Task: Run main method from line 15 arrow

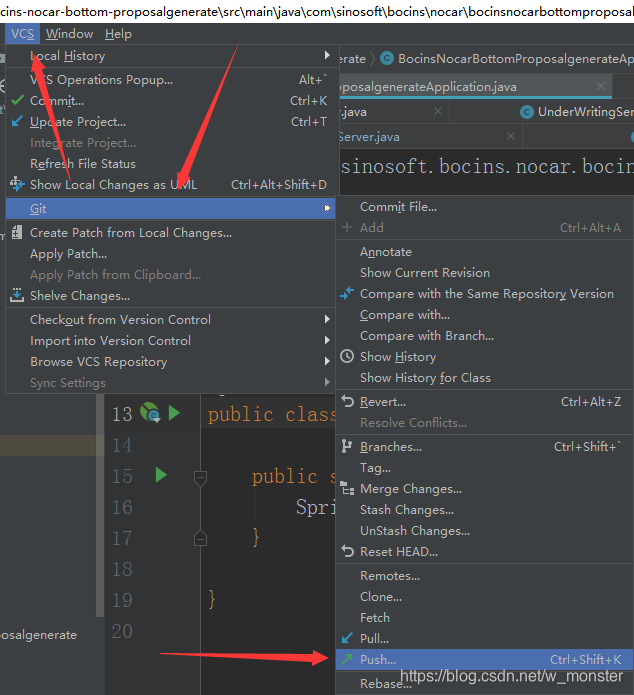Action: [161, 475]
